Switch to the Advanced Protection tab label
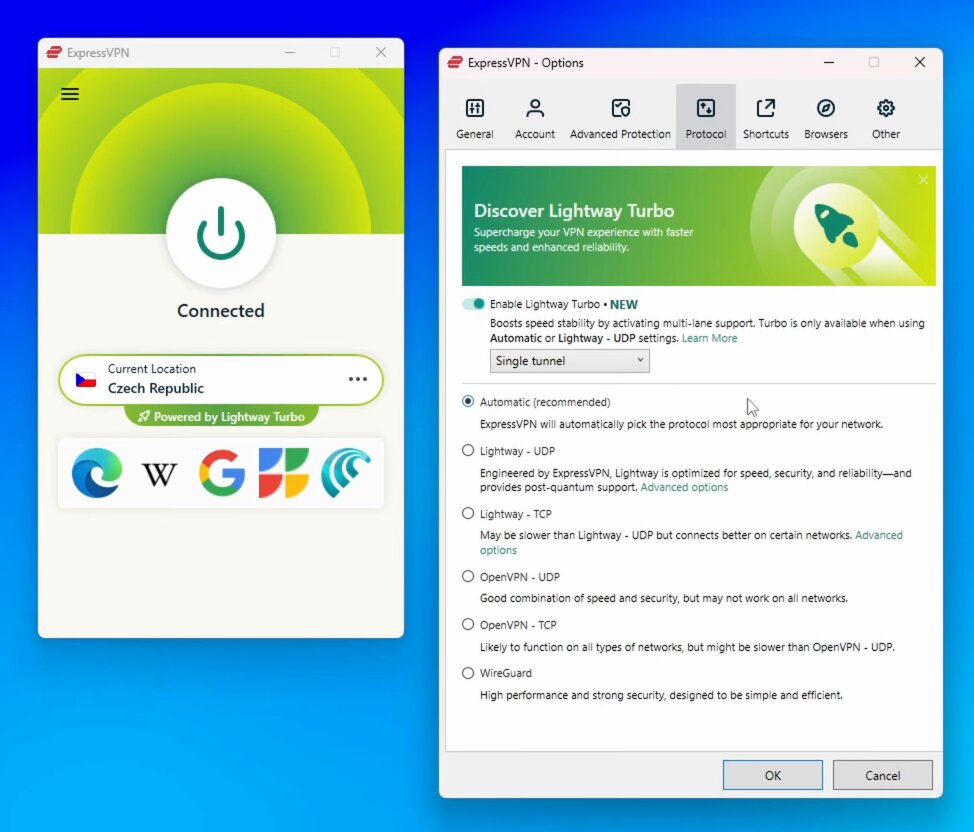The height and width of the screenshot is (832, 974). (621, 134)
